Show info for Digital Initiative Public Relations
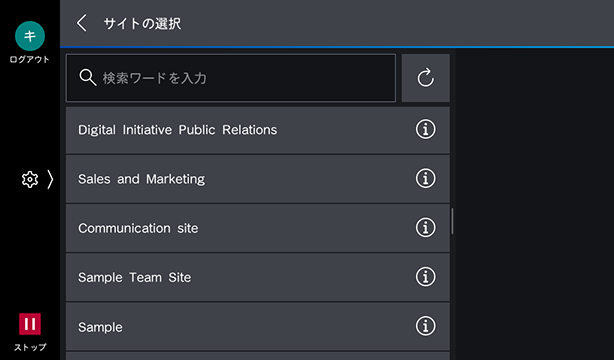614x360 pixels. [x=426, y=129]
